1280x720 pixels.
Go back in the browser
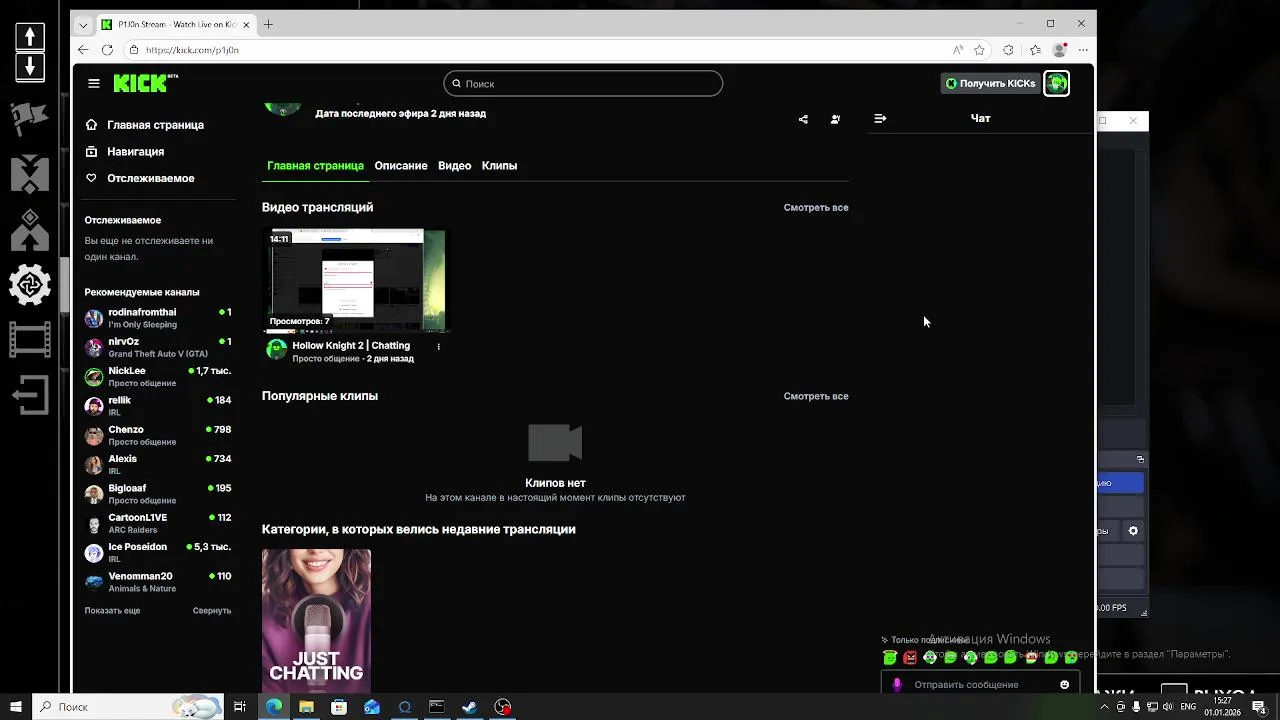click(x=84, y=50)
